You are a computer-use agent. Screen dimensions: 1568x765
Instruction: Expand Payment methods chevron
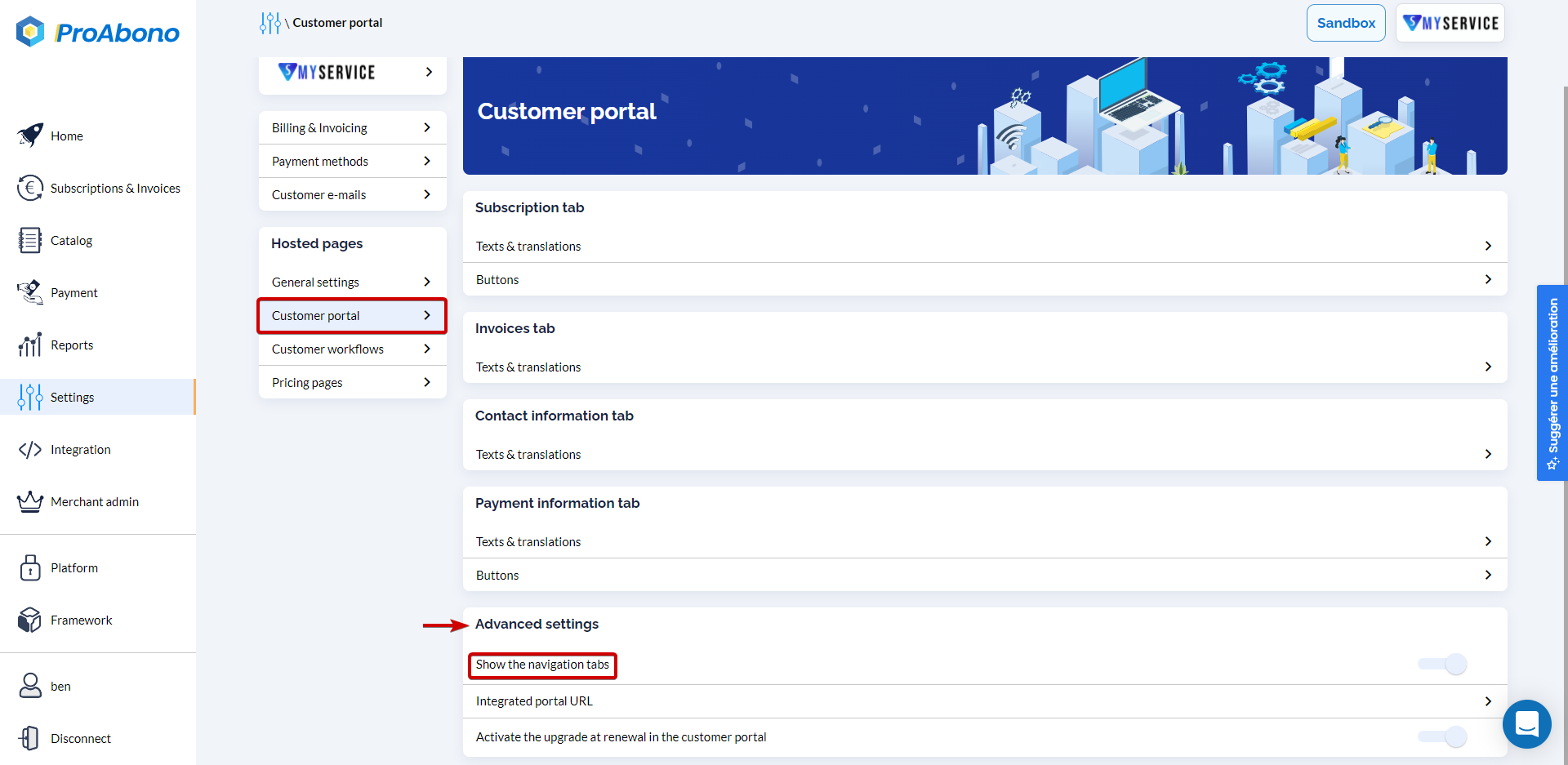pyautogui.click(x=427, y=161)
